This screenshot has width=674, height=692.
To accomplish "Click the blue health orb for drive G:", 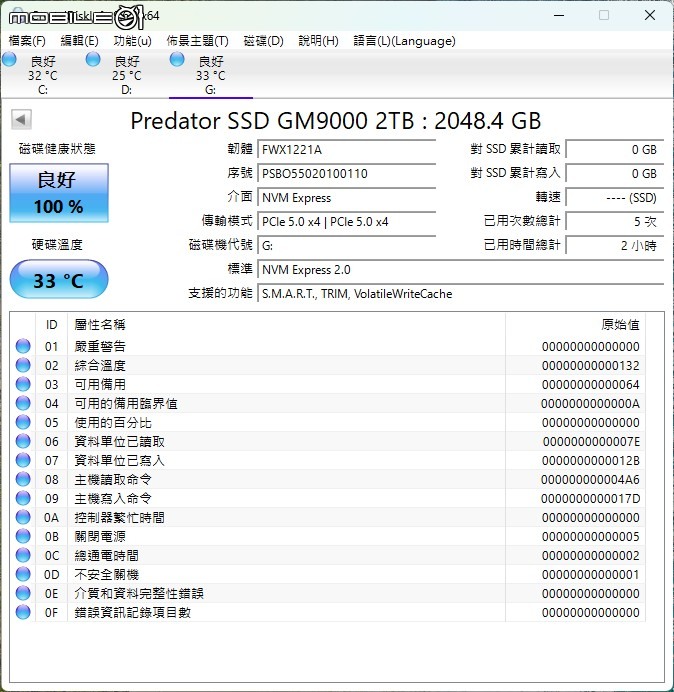I will coord(177,60).
